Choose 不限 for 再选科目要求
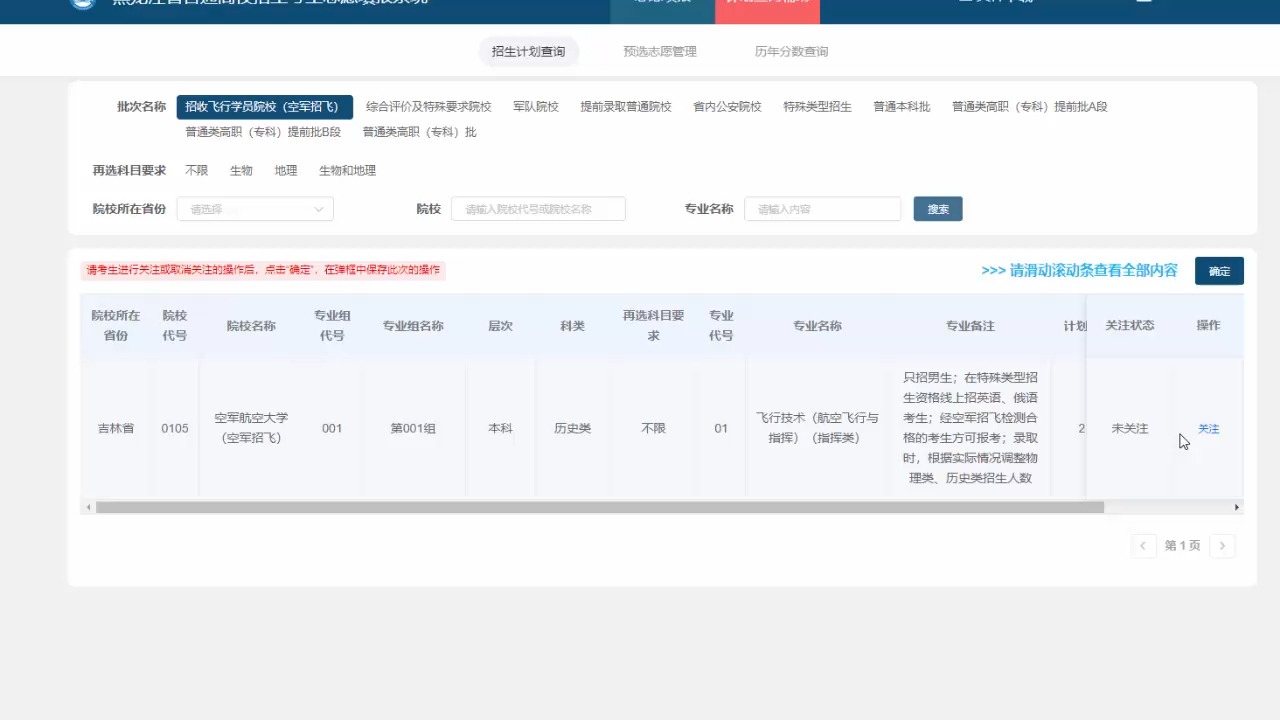The image size is (1280, 720). point(196,171)
